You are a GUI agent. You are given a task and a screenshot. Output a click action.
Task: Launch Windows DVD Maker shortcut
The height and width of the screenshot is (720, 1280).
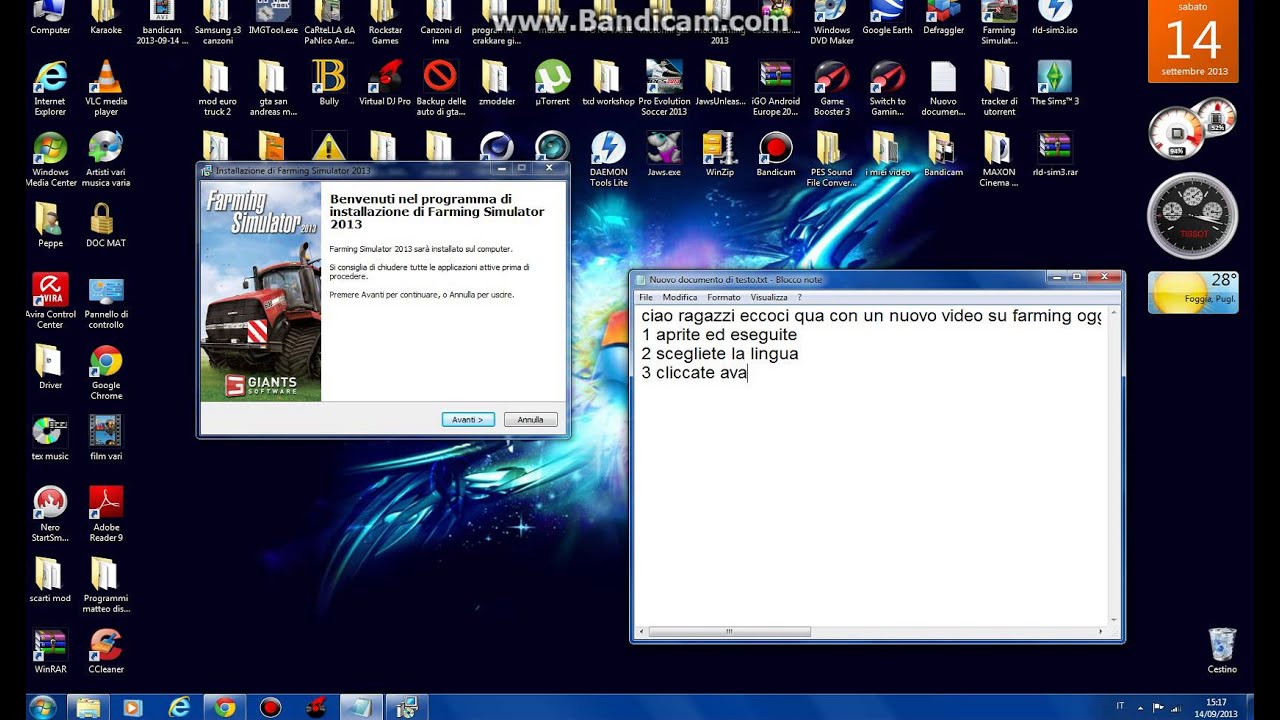click(832, 23)
